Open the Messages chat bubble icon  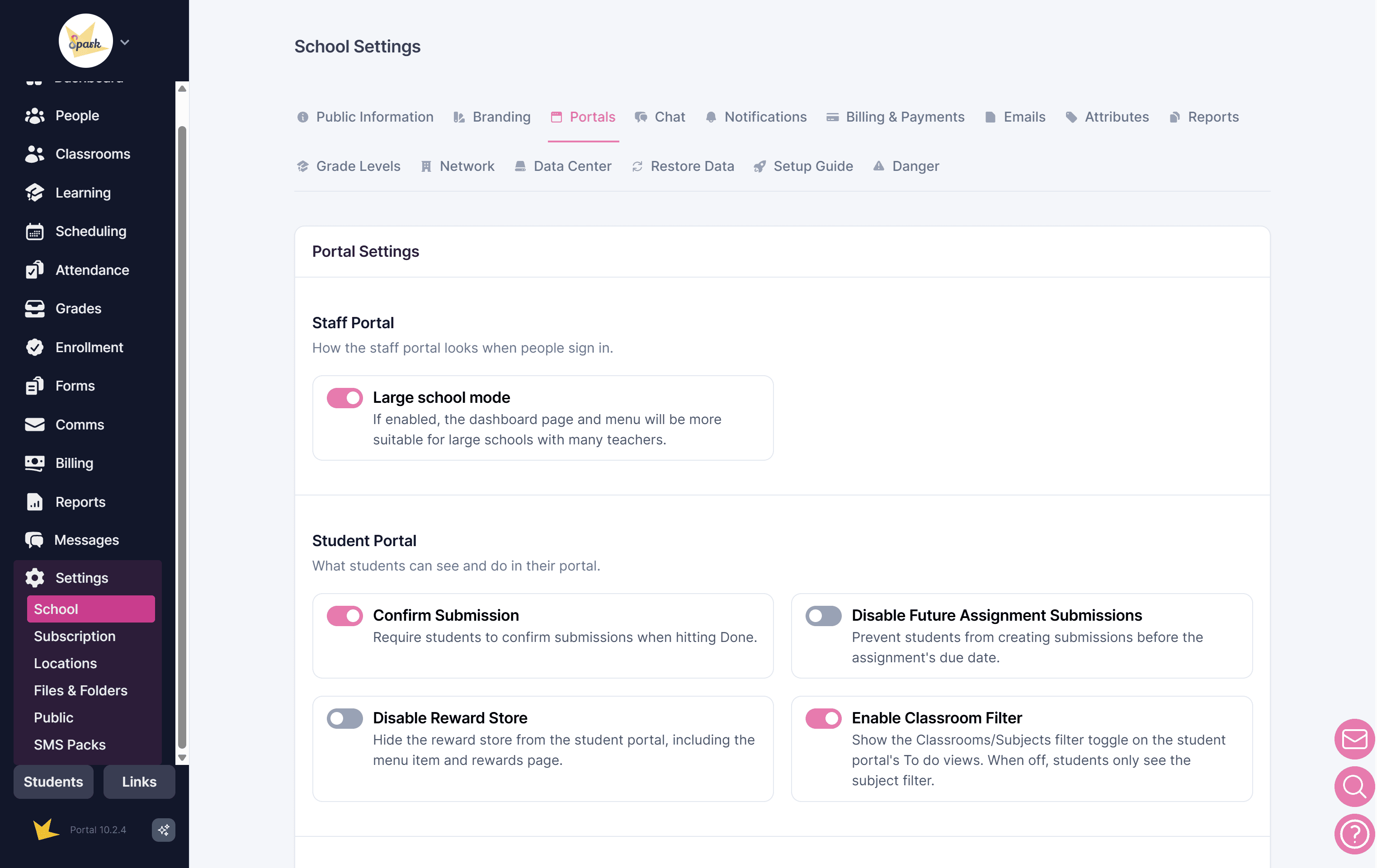(34, 540)
